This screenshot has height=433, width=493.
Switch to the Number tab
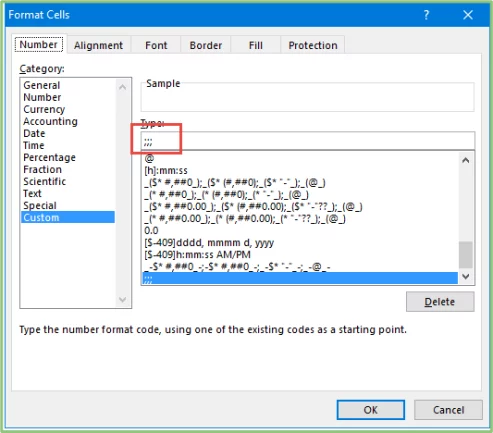tap(39, 44)
